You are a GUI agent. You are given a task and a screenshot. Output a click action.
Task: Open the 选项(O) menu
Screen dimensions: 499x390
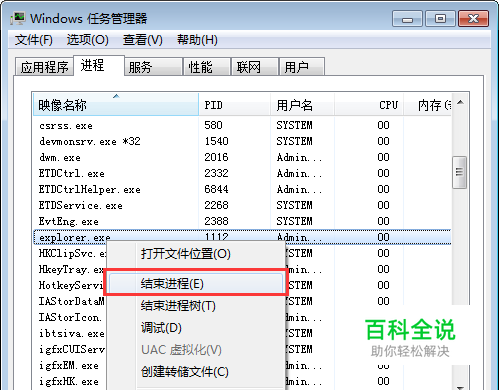(x=88, y=40)
